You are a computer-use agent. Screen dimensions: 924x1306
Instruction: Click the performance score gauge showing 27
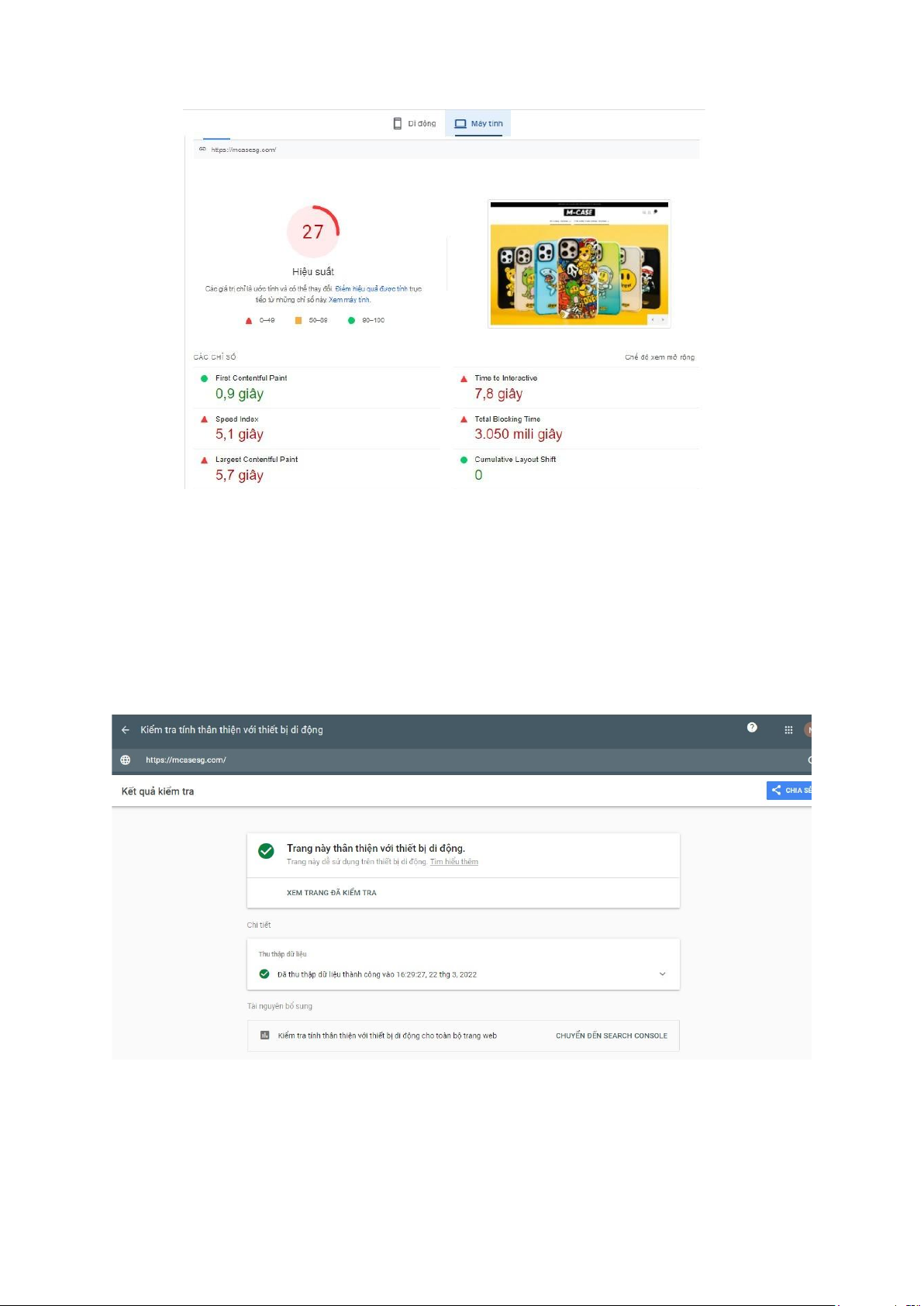[313, 231]
